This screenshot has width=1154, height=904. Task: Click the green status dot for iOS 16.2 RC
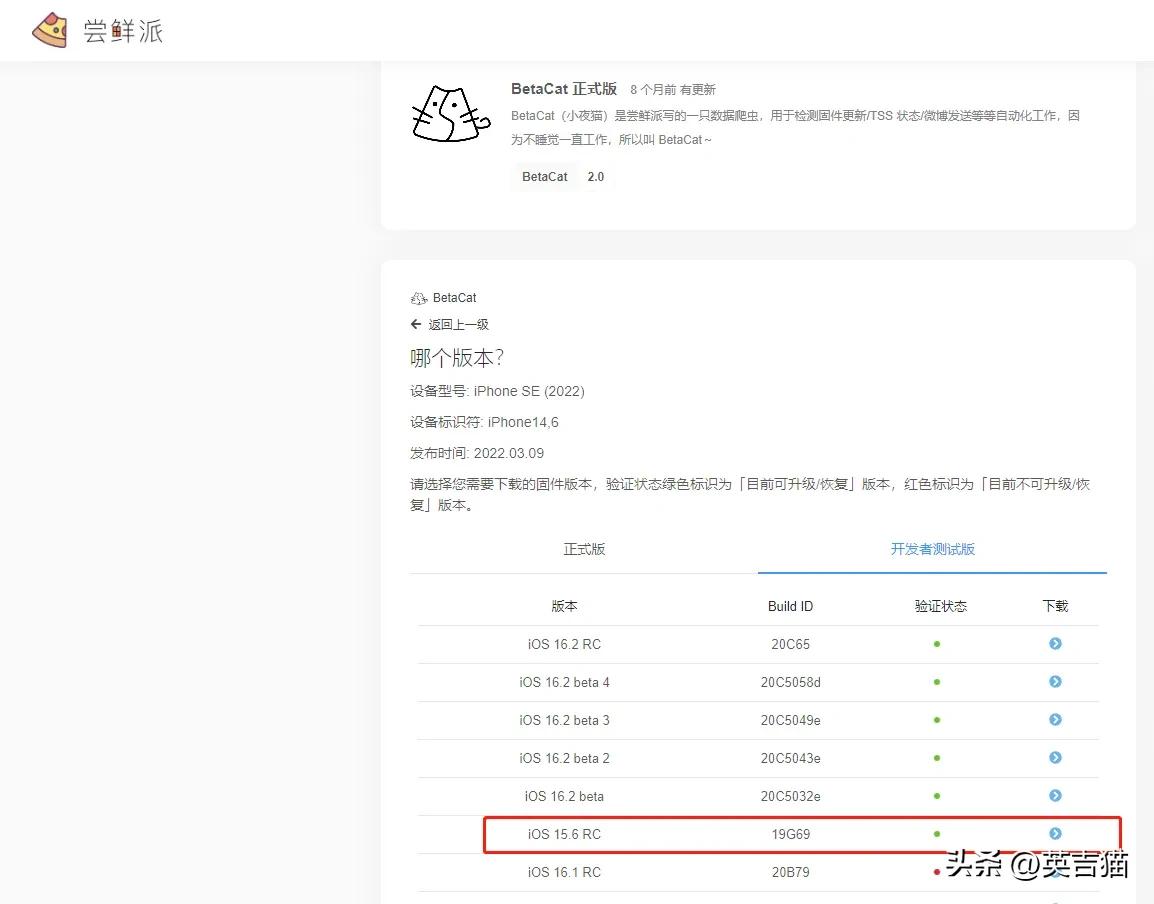coord(936,644)
